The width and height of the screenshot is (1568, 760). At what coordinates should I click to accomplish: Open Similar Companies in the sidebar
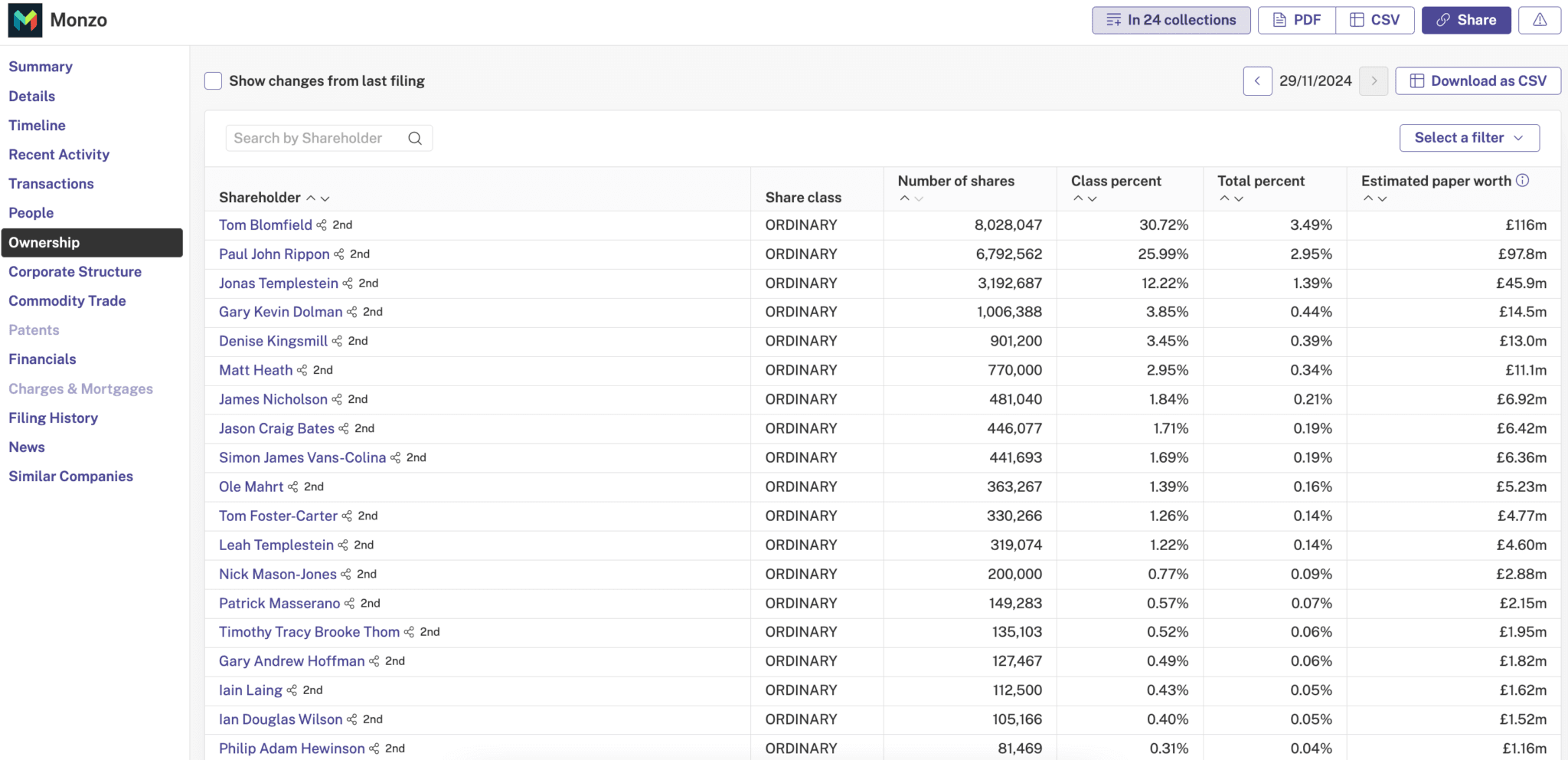click(71, 477)
